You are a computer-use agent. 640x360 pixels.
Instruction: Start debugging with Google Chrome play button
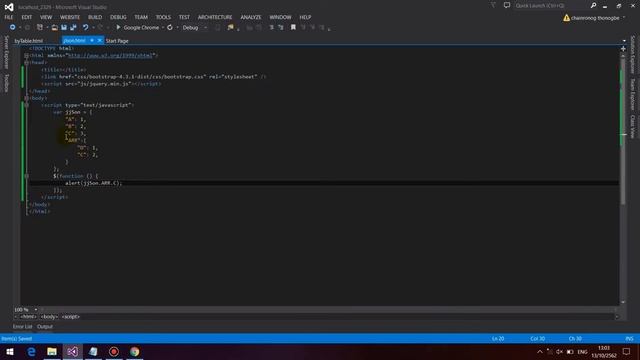(x=118, y=27)
